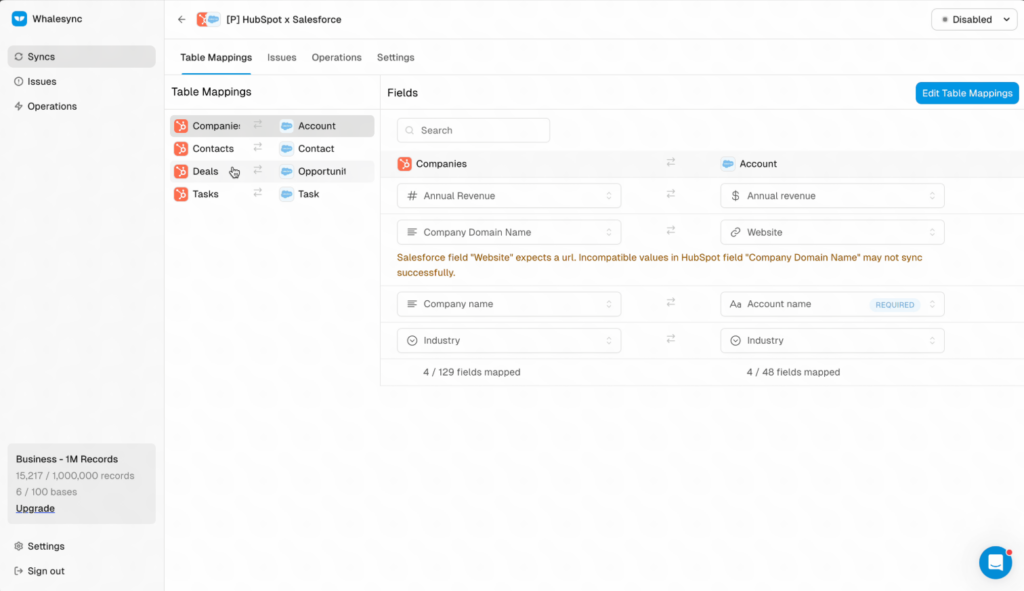Open the Website field dropdown
The image size is (1024, 591).
[832, 232]
